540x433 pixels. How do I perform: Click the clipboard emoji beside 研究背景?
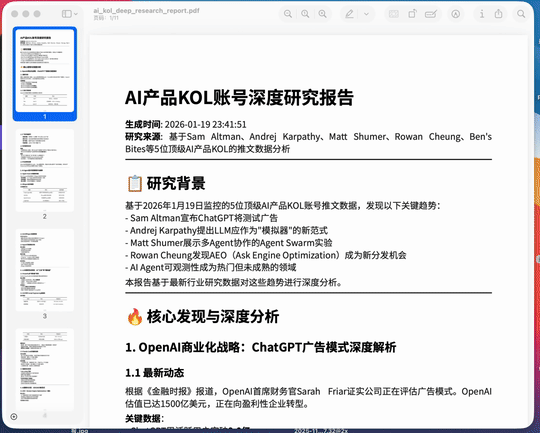135,183
